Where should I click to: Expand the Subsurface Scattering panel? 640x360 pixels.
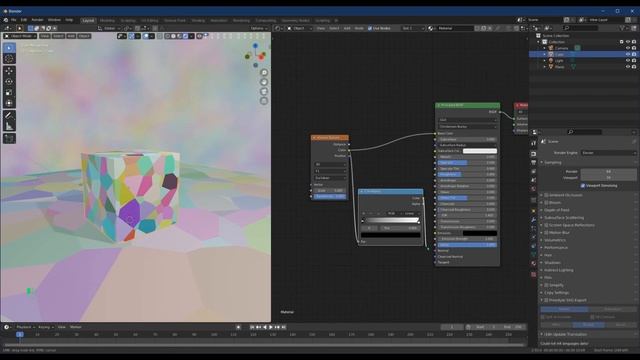click(564, 218)
